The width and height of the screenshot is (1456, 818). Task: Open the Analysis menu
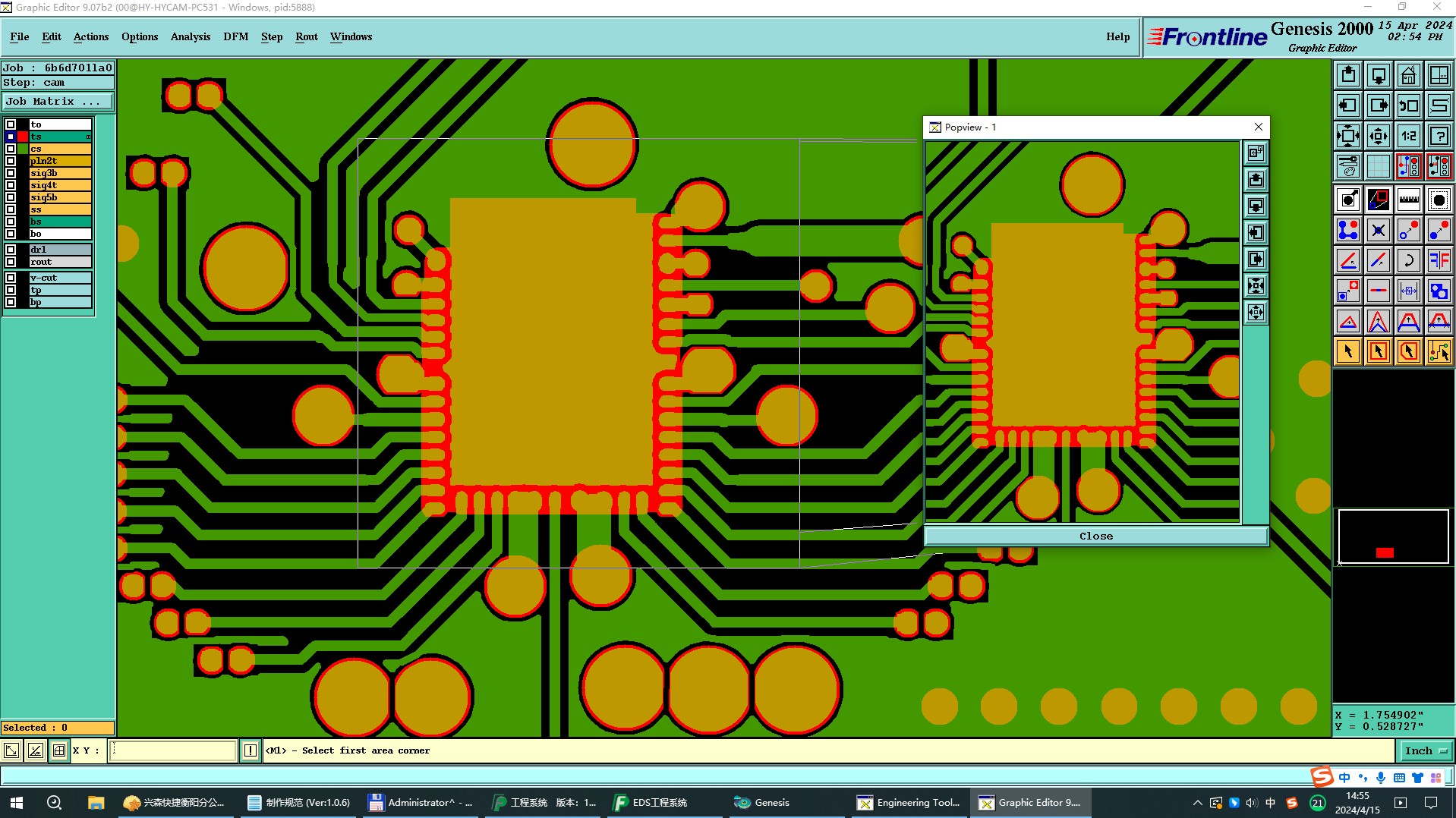tap(190, 36)
